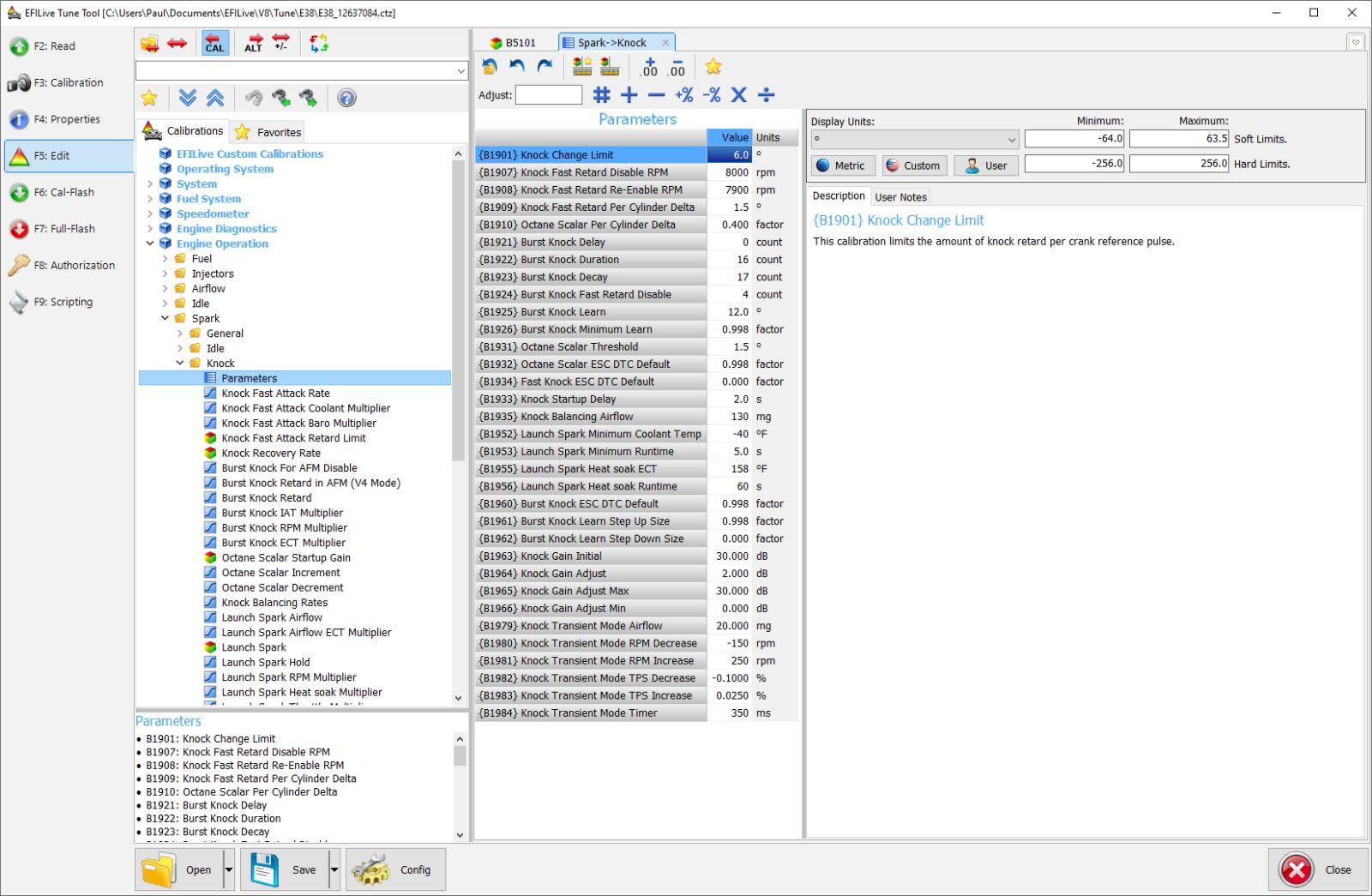The width and height of the screenshot is (1372, 896).
Task: Increase decimal places with +.00 icon
Action: [x=649, y=67]
